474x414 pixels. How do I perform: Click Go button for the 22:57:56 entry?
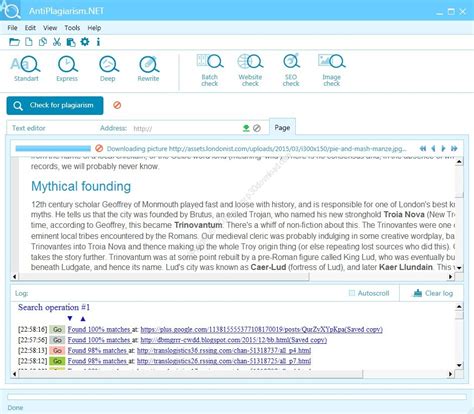57,340
